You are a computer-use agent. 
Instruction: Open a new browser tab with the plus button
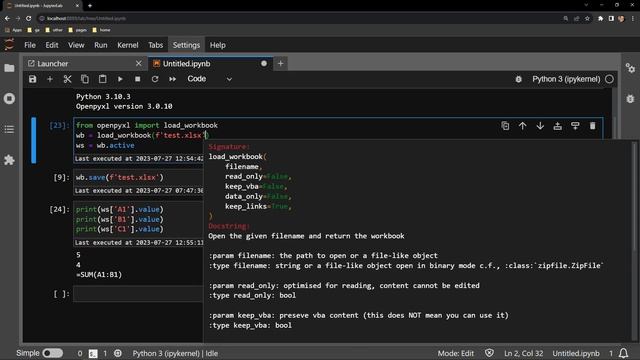[90, 6]
